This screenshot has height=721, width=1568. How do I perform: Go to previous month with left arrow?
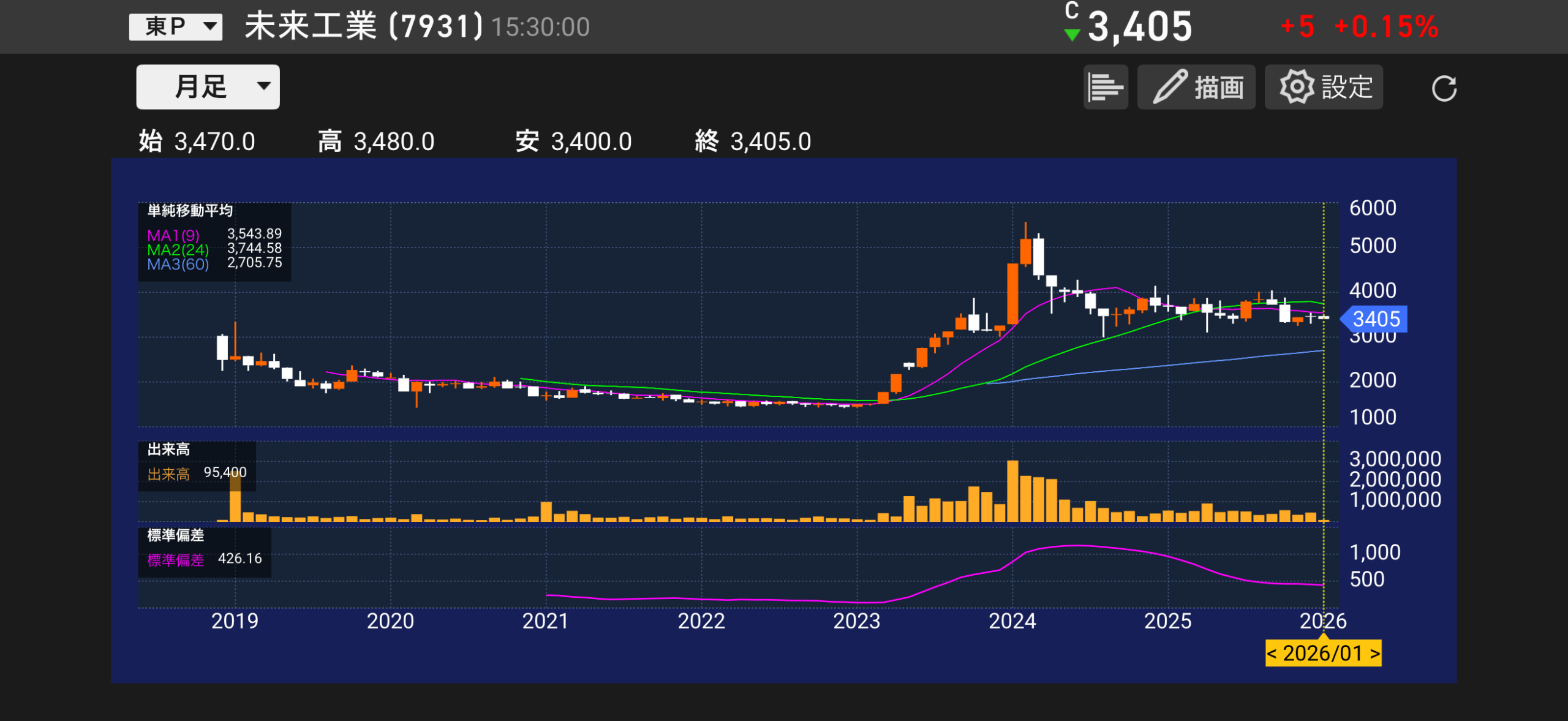coord(1272,654)
